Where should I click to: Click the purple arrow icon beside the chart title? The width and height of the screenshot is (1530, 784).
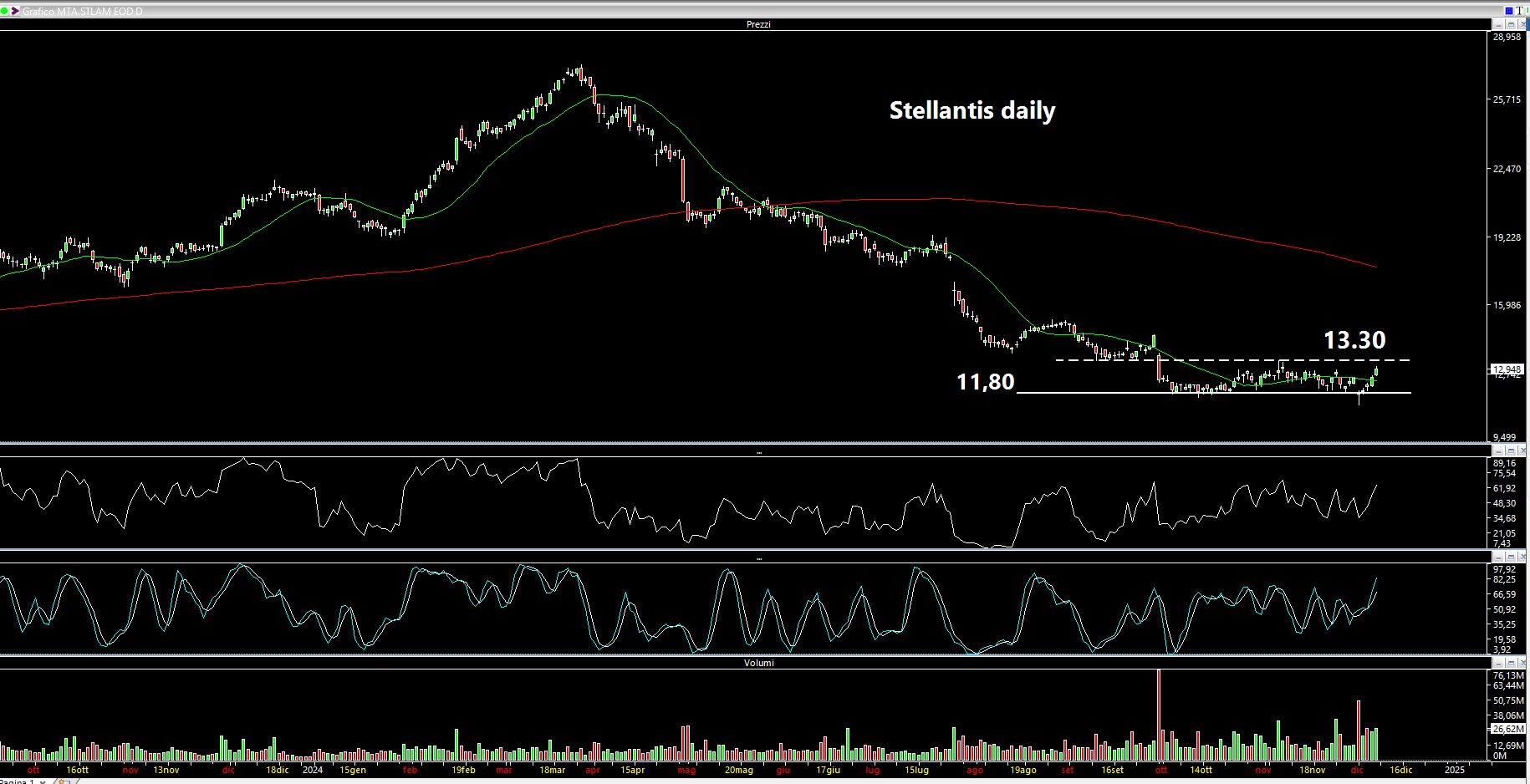pyautogui.click(x=15, y=11)
